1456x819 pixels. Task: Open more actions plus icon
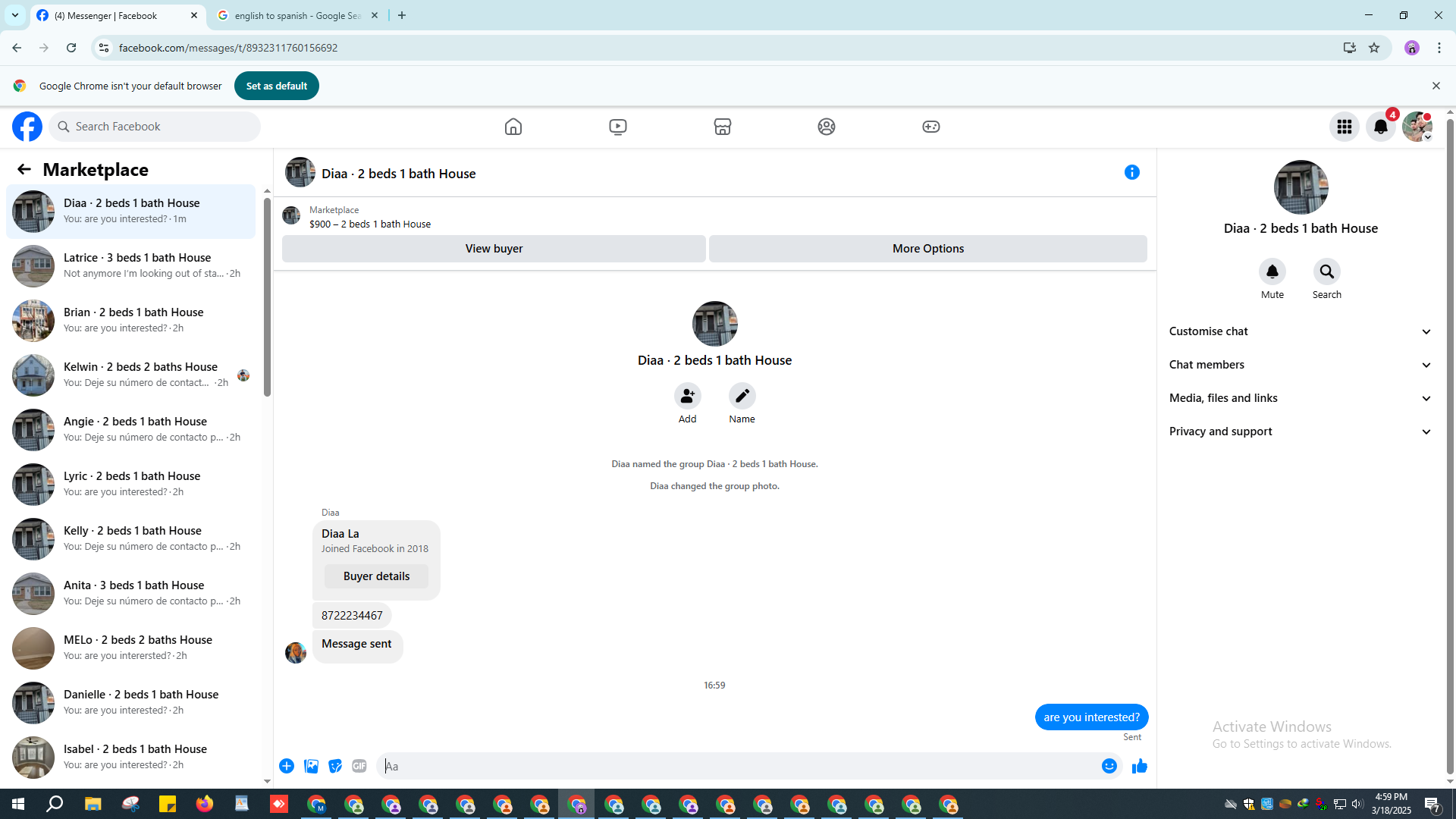[287, 767]
